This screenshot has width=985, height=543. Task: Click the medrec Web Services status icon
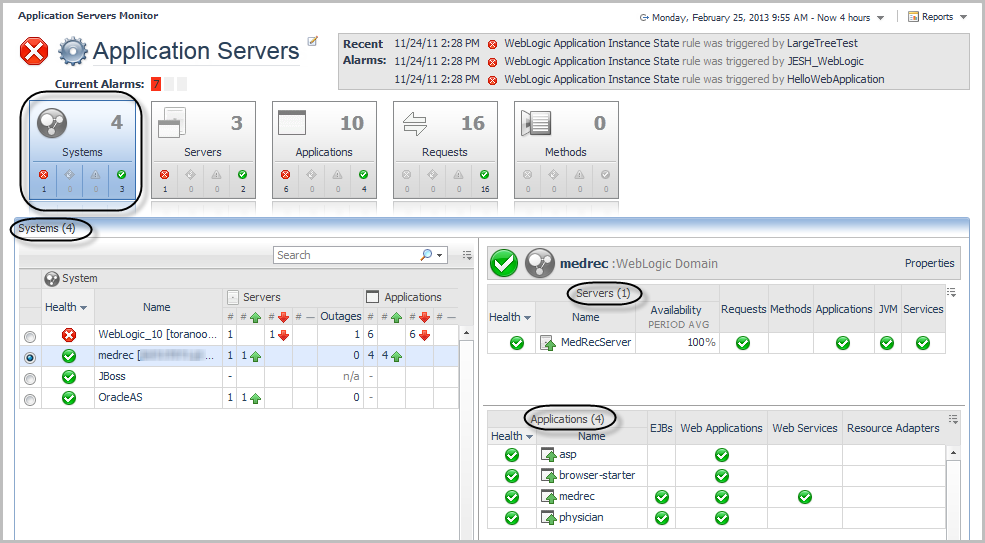coord(805,497)
